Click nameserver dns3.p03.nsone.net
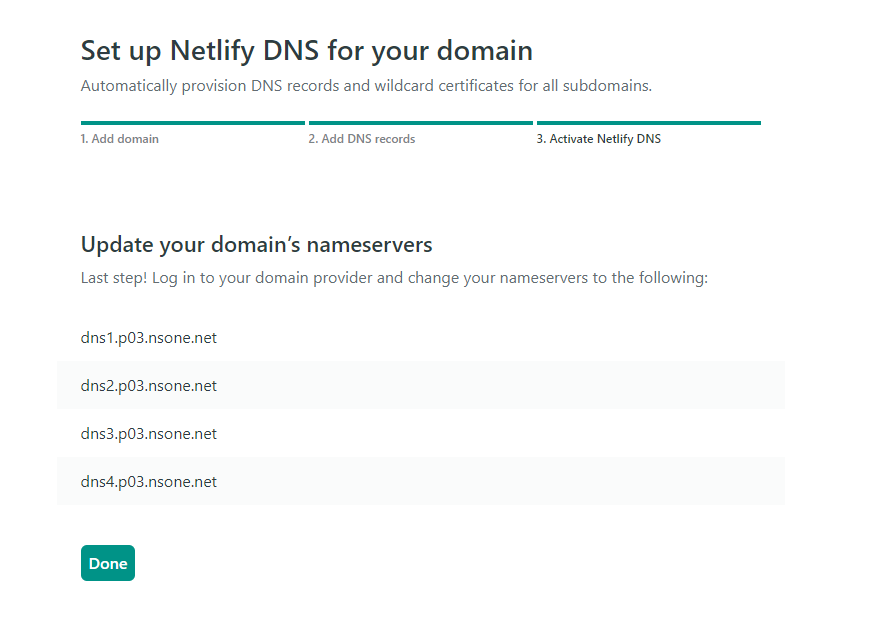Viewport: 882px width, 631px height. [x=148, y=434]
